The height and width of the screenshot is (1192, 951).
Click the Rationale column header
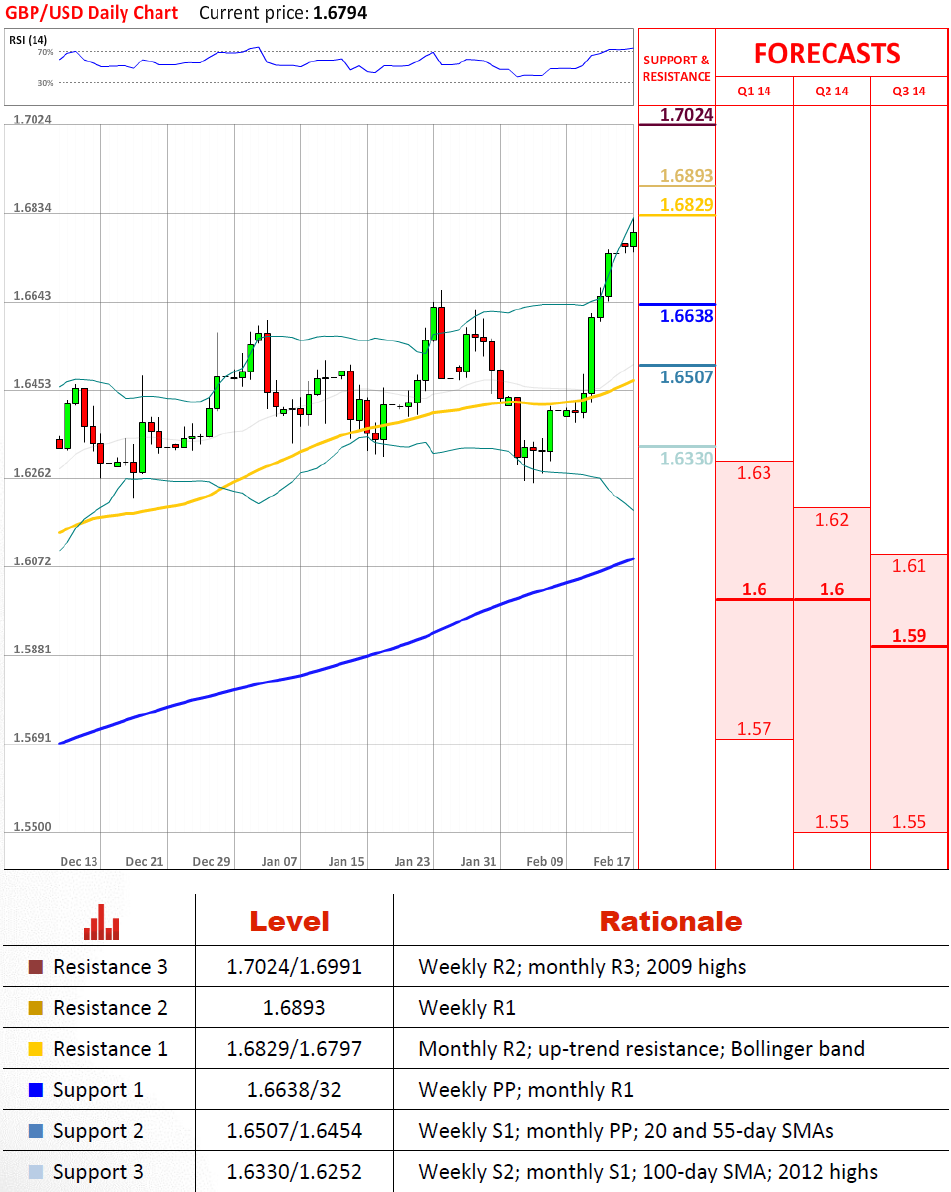(670, 921)
